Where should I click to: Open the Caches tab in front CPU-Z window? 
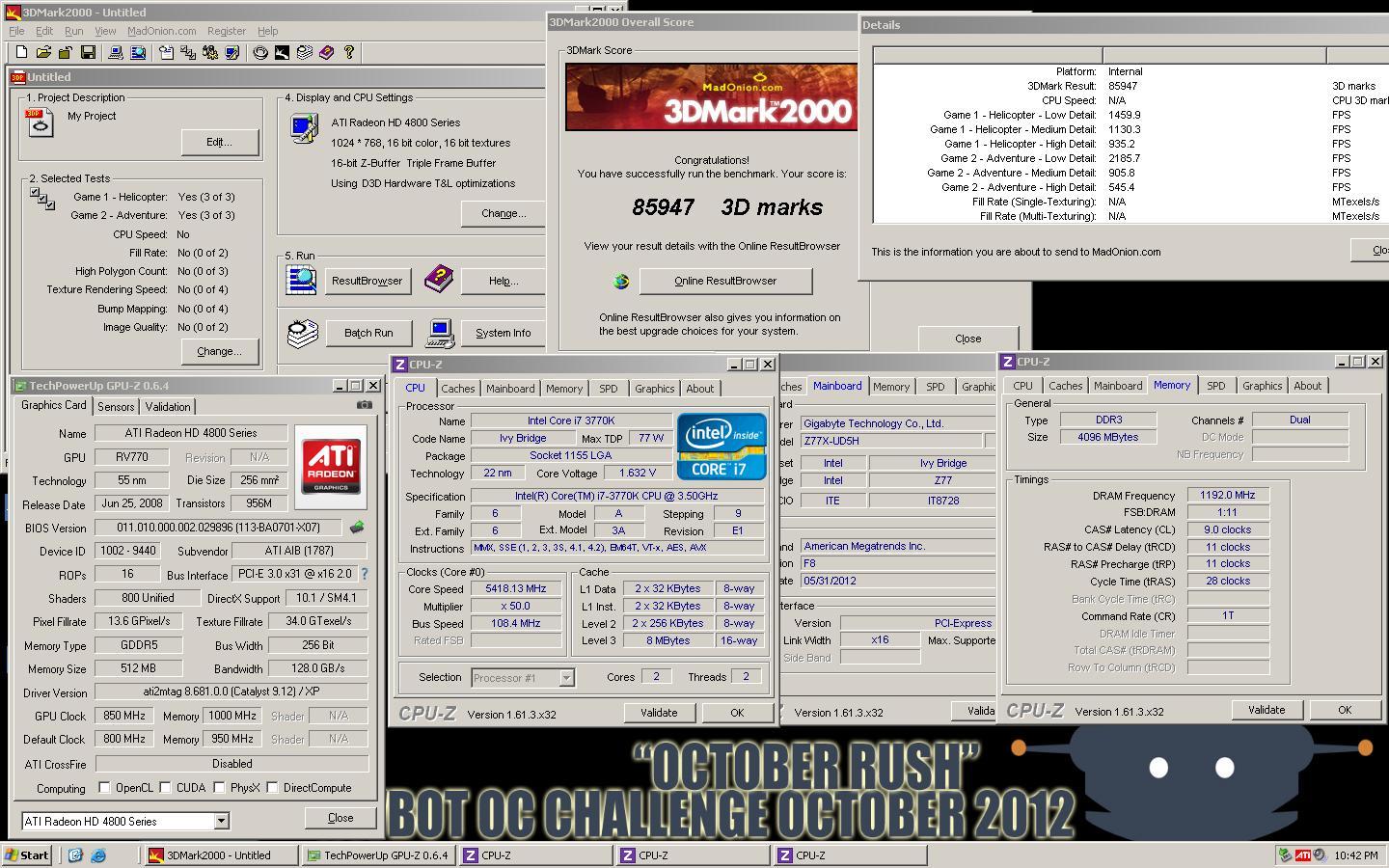pos(458,389)
